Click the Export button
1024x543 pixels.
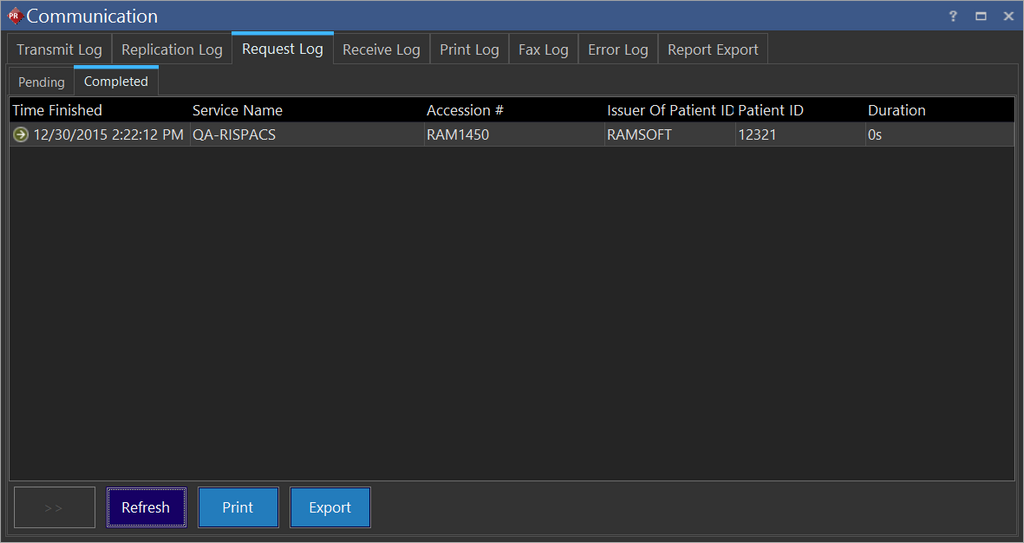pyautogui.click(x=330, y=507)
